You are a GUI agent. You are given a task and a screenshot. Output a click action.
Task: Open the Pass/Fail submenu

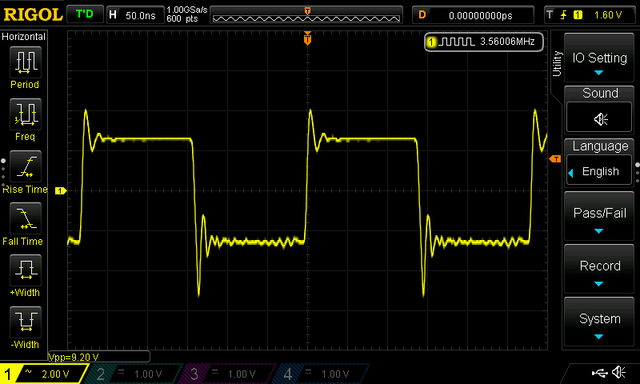599,217
